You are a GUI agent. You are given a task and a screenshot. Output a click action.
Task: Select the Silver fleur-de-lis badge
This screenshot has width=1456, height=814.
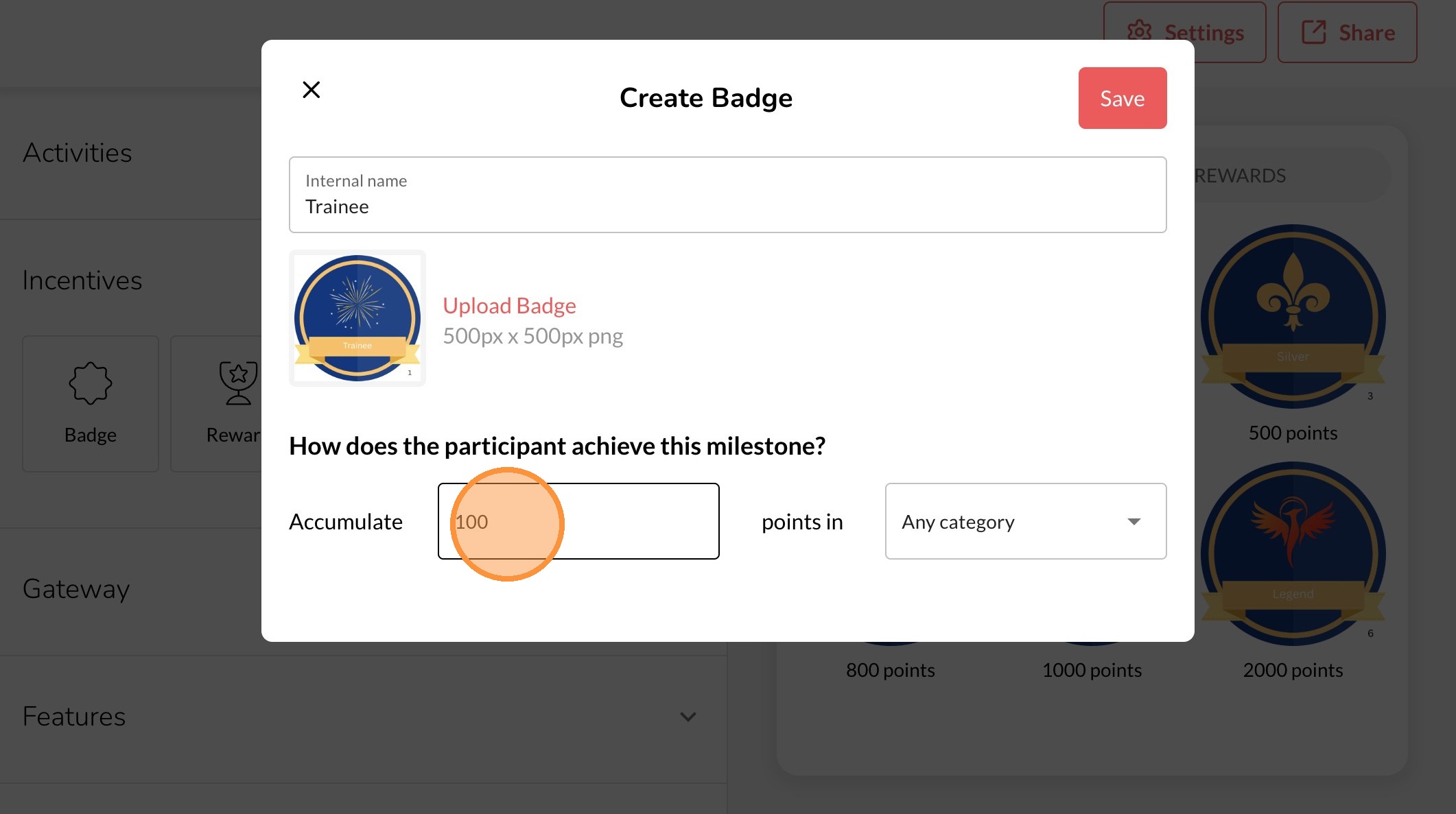[x=1293, y=315]
